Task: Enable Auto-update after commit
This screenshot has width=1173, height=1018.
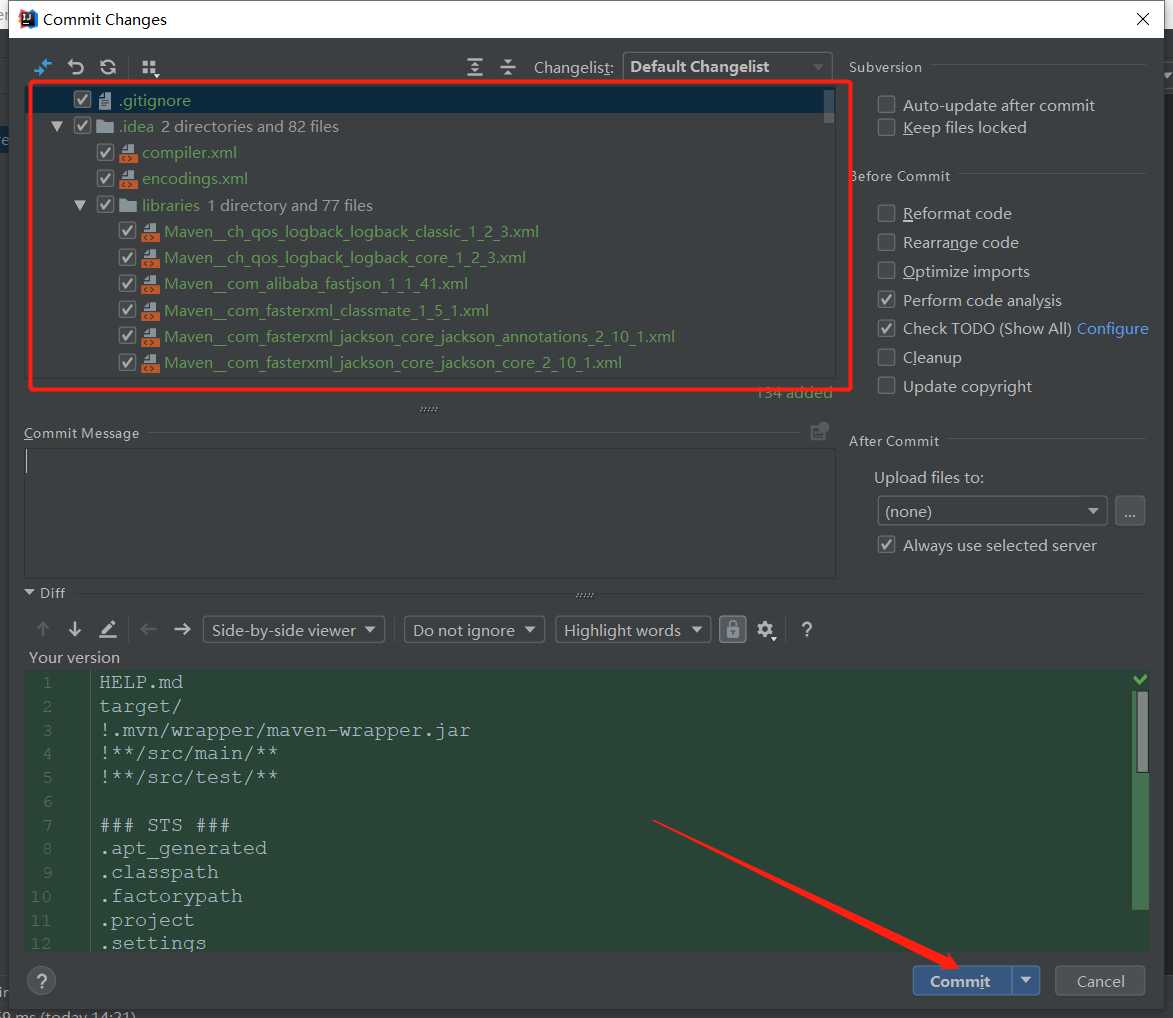Action: click(x=886, y=104)
